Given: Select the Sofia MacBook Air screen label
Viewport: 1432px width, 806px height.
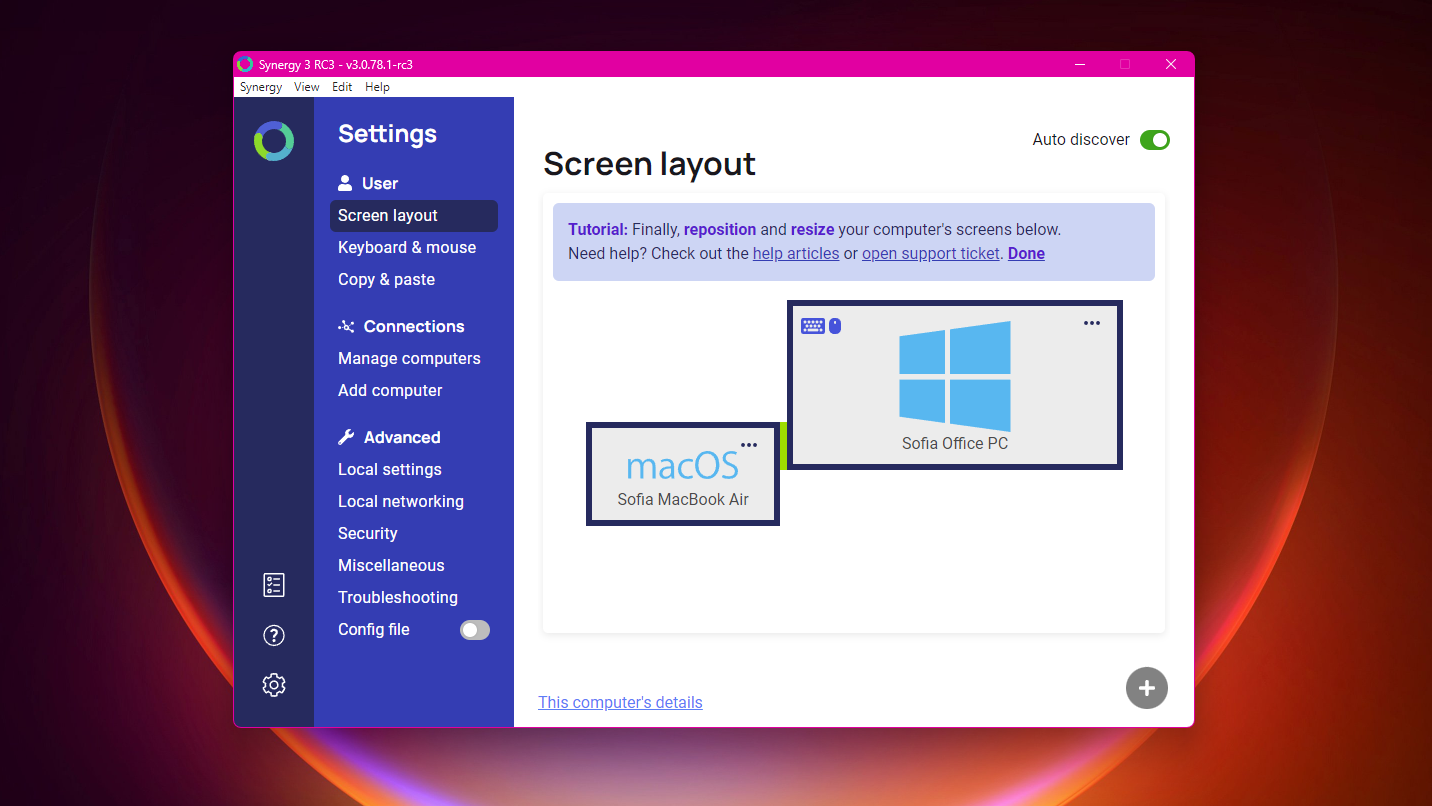Looking at the screenshot, I should click(x=683, y=500).
